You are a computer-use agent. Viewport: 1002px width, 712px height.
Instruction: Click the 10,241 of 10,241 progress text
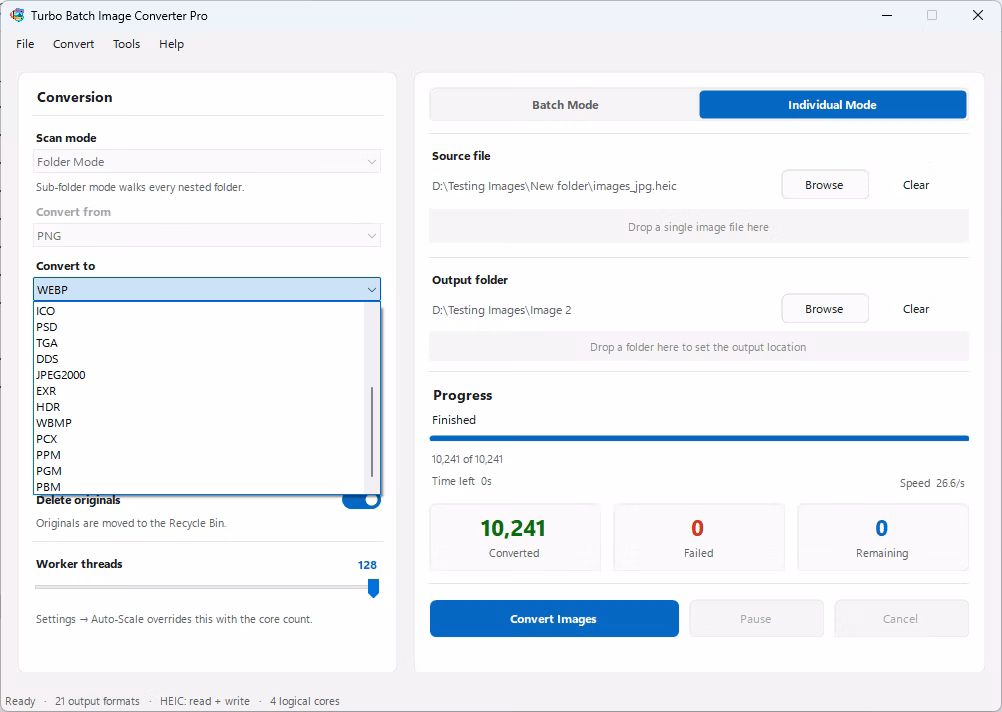coord(467,460)
